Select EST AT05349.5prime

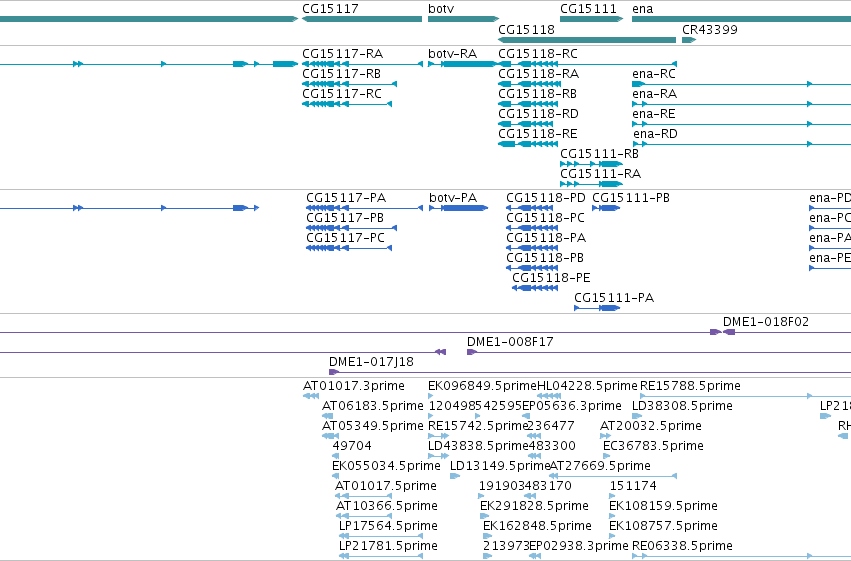[x=373, y=426]
